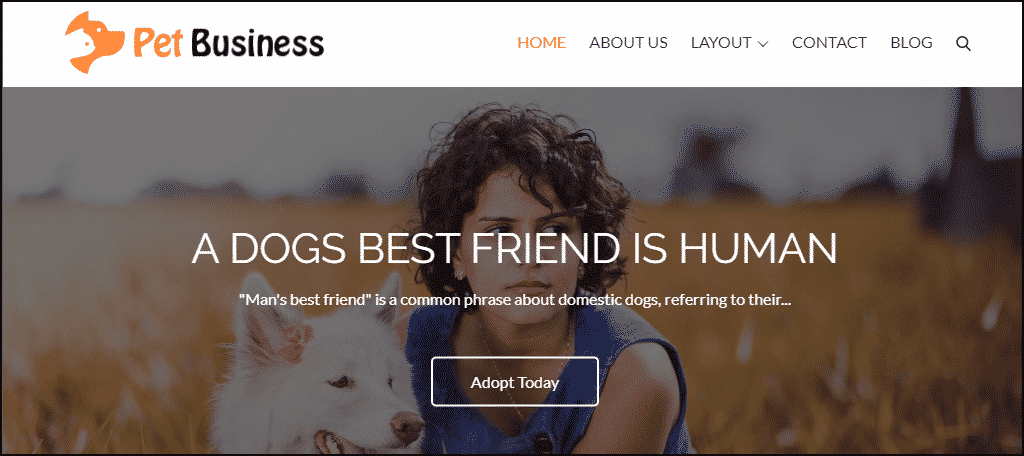Open the ABOUT US page
1024x456 pixels.
pyautogui.click(x=628, y=43)
